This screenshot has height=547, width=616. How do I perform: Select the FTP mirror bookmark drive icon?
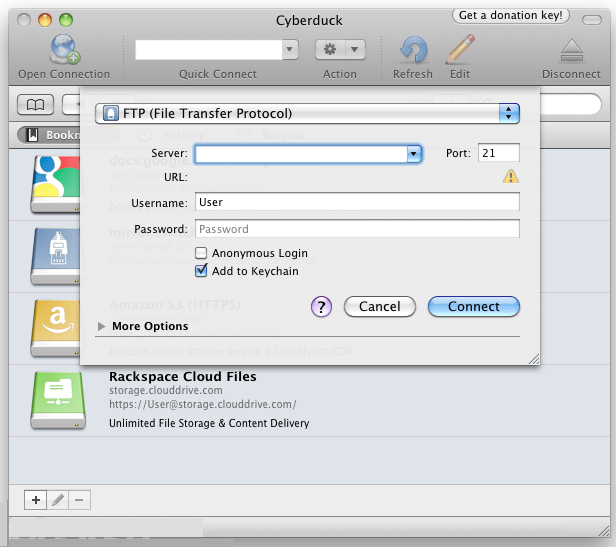[56, 256]
